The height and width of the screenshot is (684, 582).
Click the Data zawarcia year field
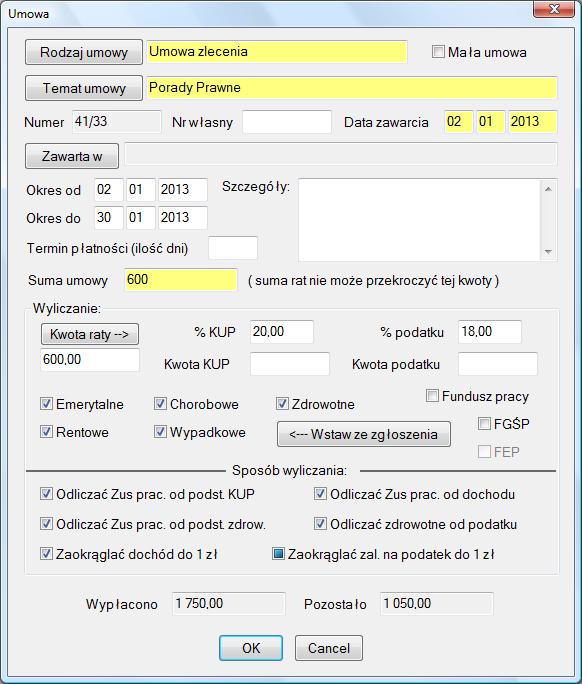coord(533,122)
